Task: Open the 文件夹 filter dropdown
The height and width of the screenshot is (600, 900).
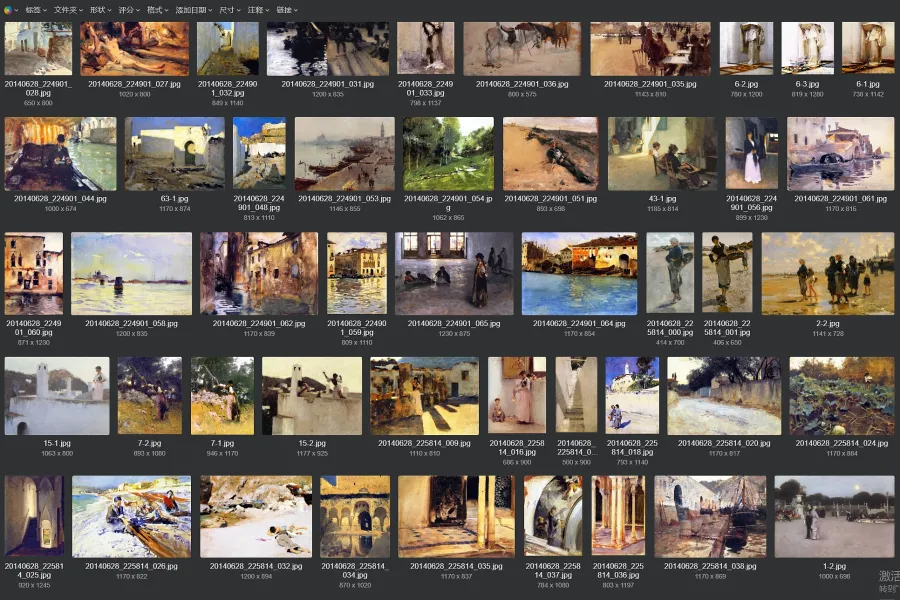Action: click(x=68, y=9)
